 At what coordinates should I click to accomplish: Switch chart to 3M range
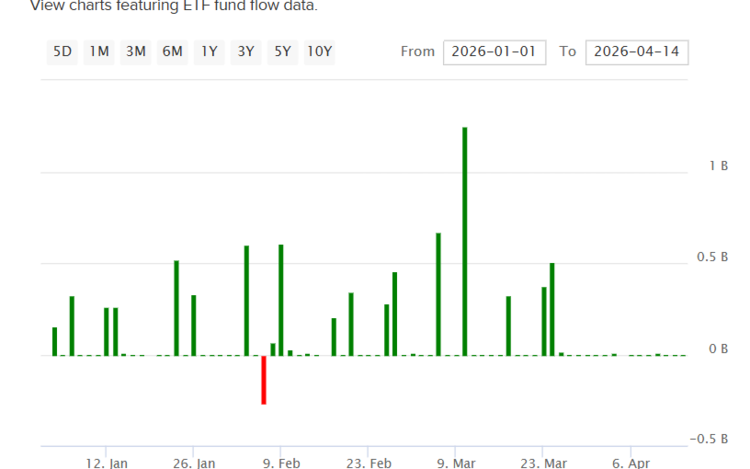coord(136,52)
